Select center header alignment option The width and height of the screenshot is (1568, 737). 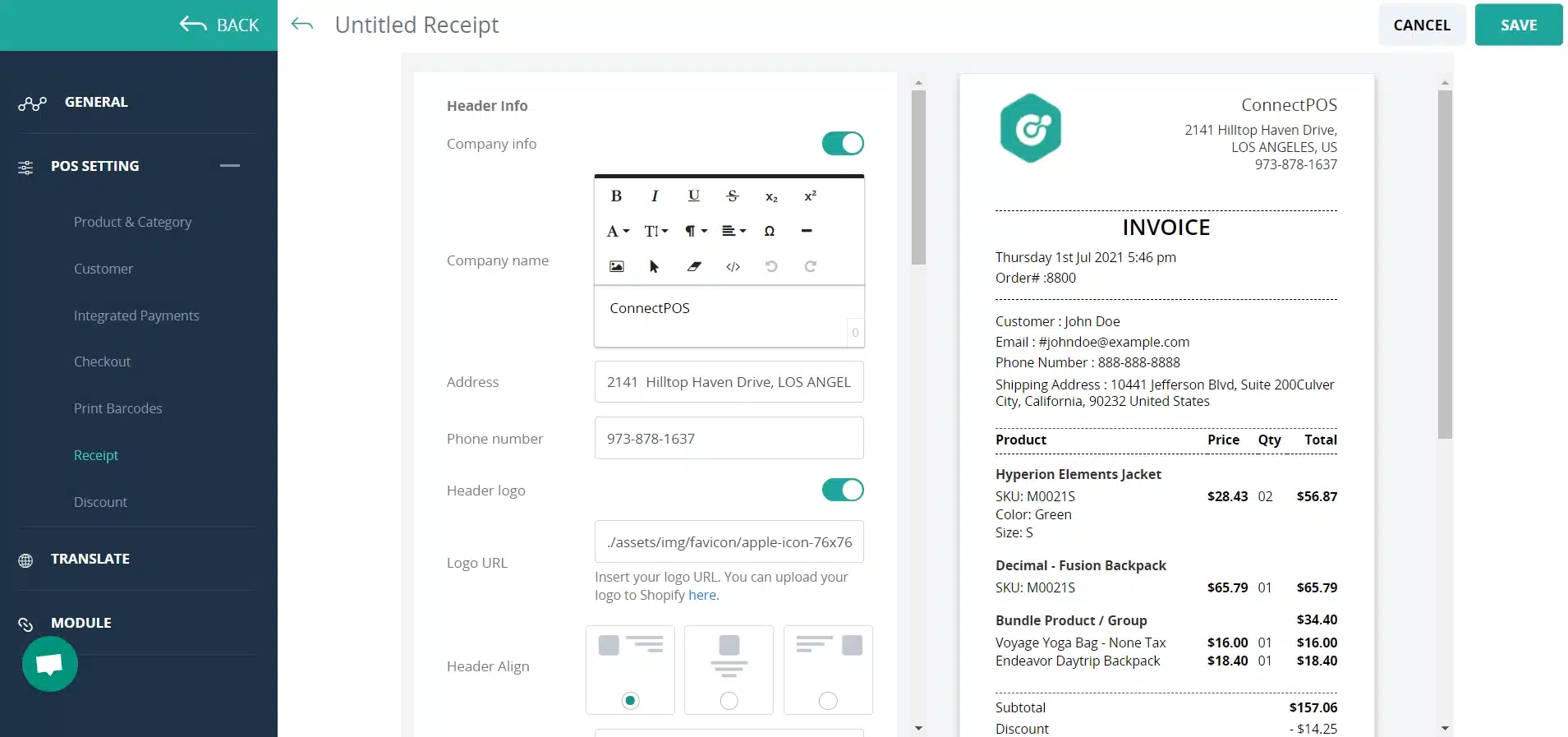729,700
